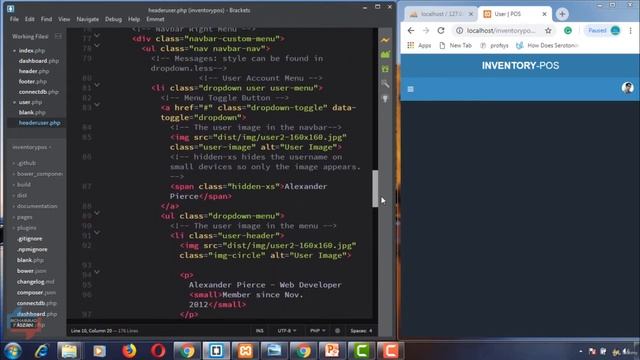Open changelog.md in project tree
Image resolution: width=640 pixels, height=360 pixels.
tap(36, 282)
